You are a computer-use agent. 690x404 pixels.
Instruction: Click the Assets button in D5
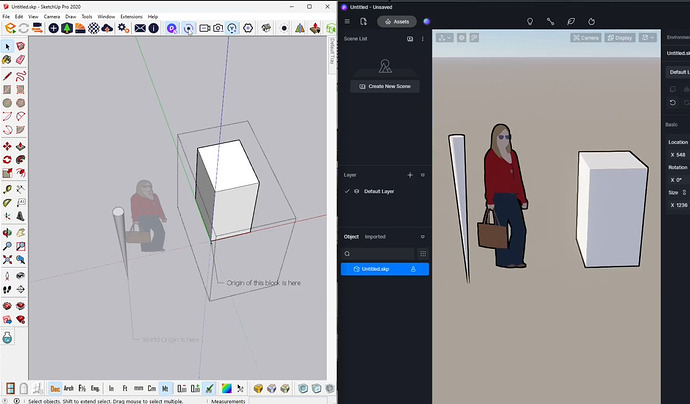click(397, 21)
